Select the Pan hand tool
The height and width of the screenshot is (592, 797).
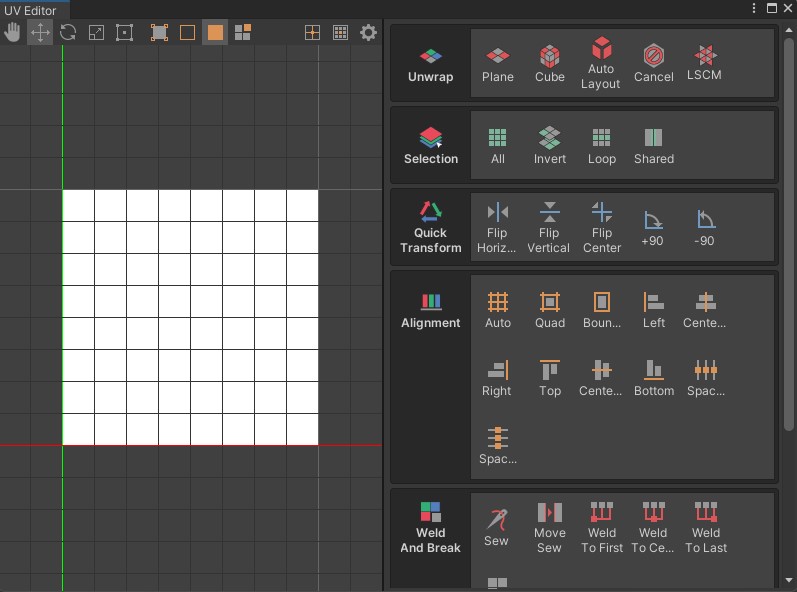(12, 33)
